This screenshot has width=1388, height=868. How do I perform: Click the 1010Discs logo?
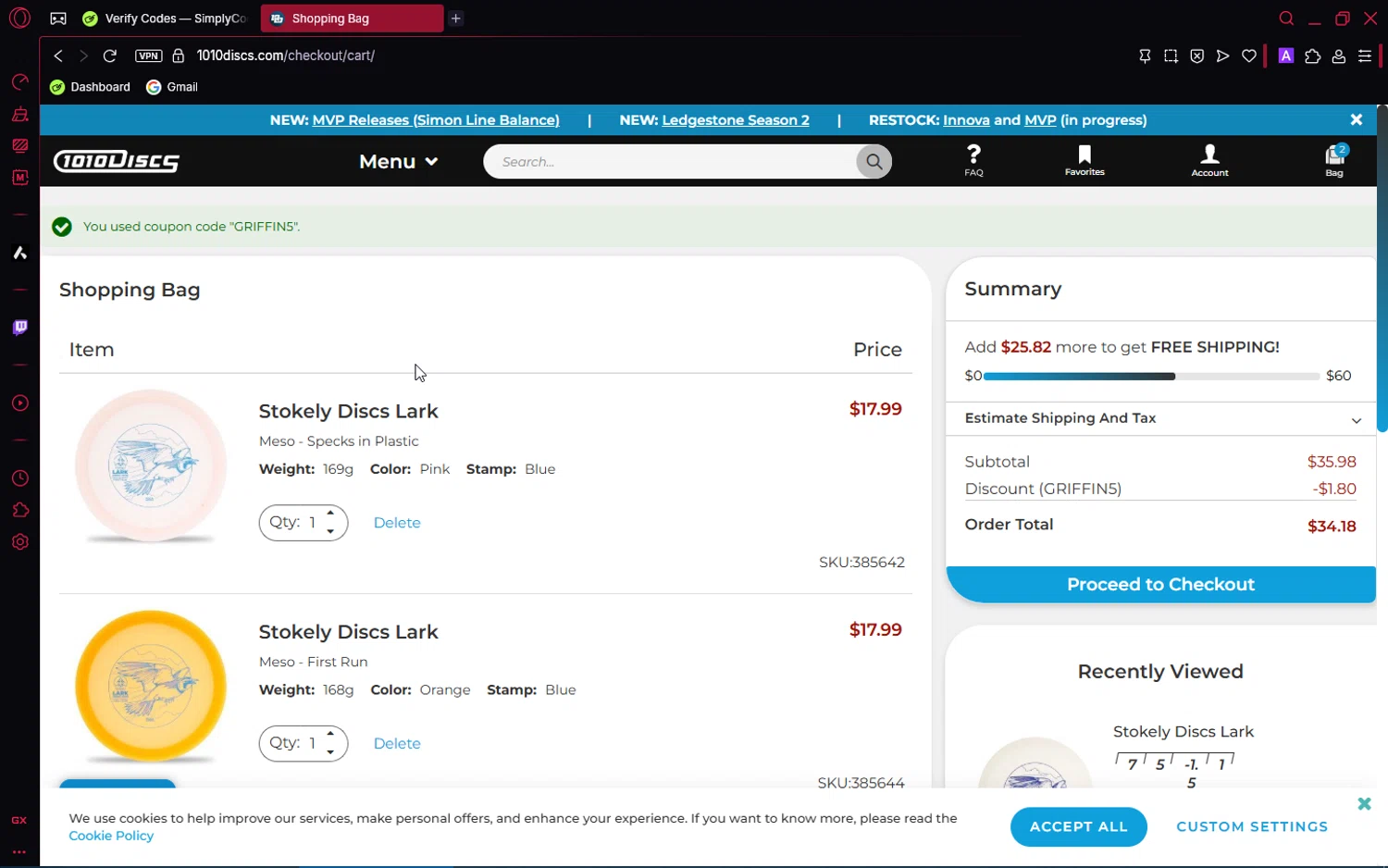click(x=117, y=161)
